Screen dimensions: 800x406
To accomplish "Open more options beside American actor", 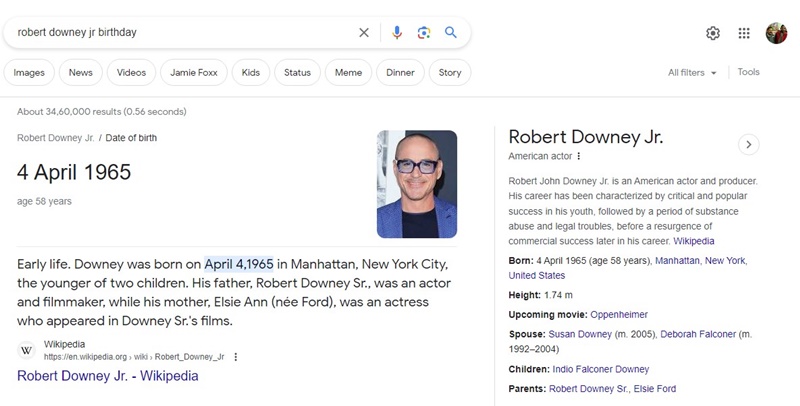I will point(579,157).
